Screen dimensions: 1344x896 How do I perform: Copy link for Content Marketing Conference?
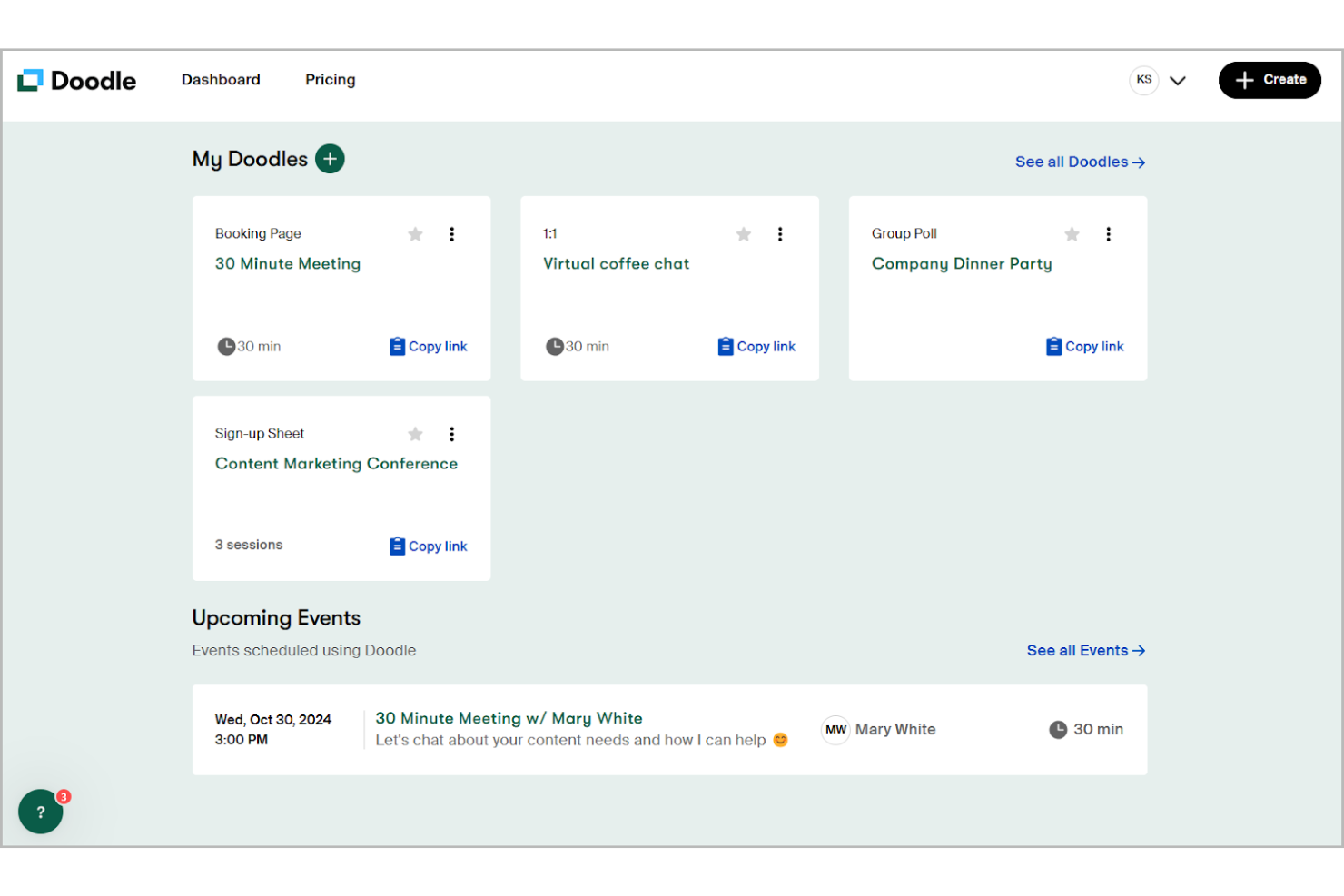click(x=429, y=546)
